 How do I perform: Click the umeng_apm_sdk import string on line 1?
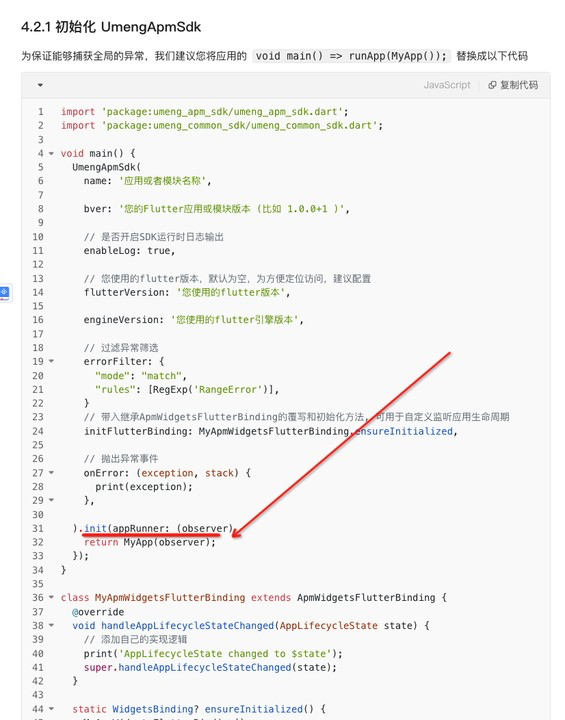point(222,112)
